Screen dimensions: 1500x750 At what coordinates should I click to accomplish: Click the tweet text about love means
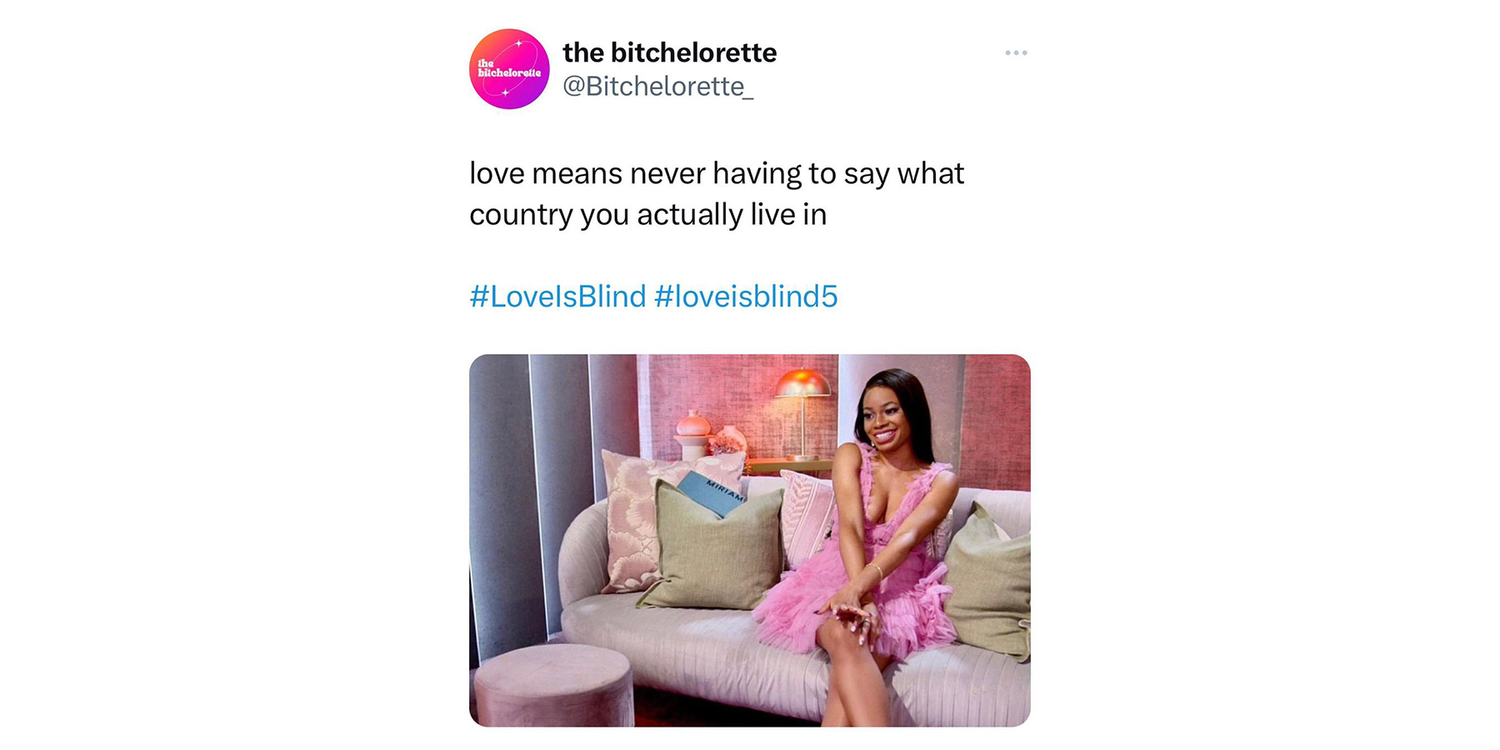point(717,193)
